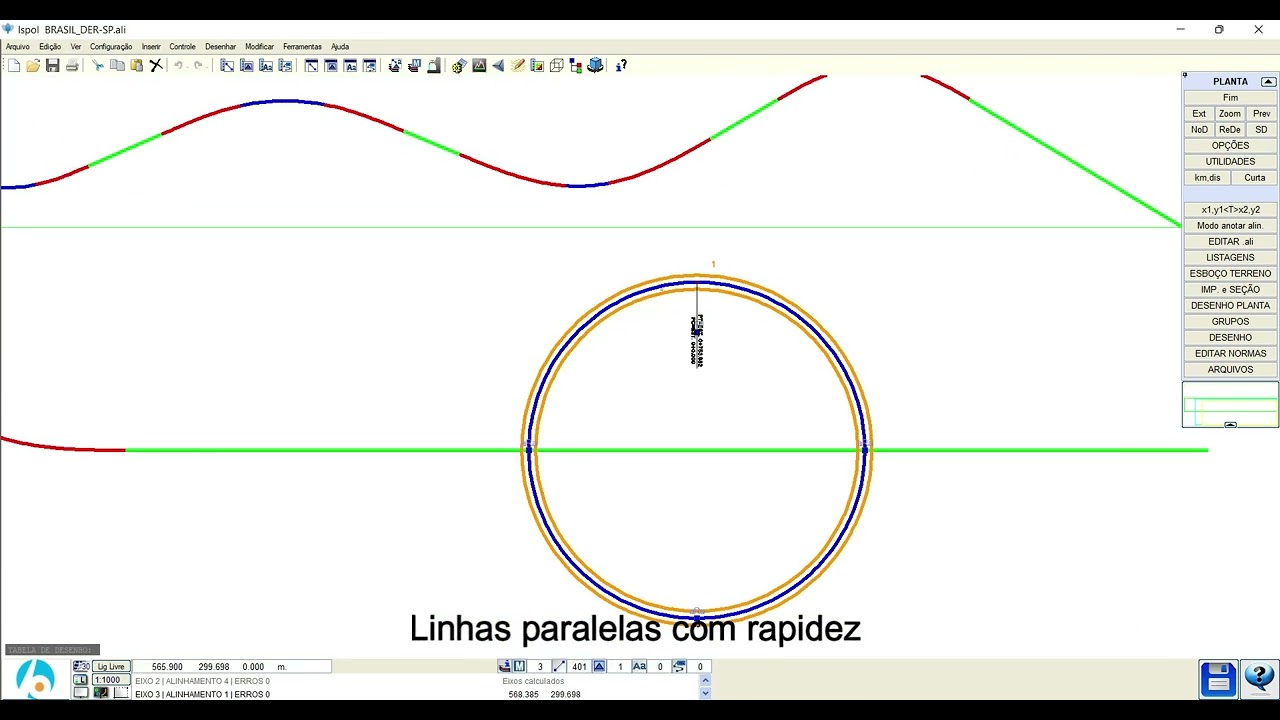
Task: Click the large help question mark icon
Action: pos(1259,679)
